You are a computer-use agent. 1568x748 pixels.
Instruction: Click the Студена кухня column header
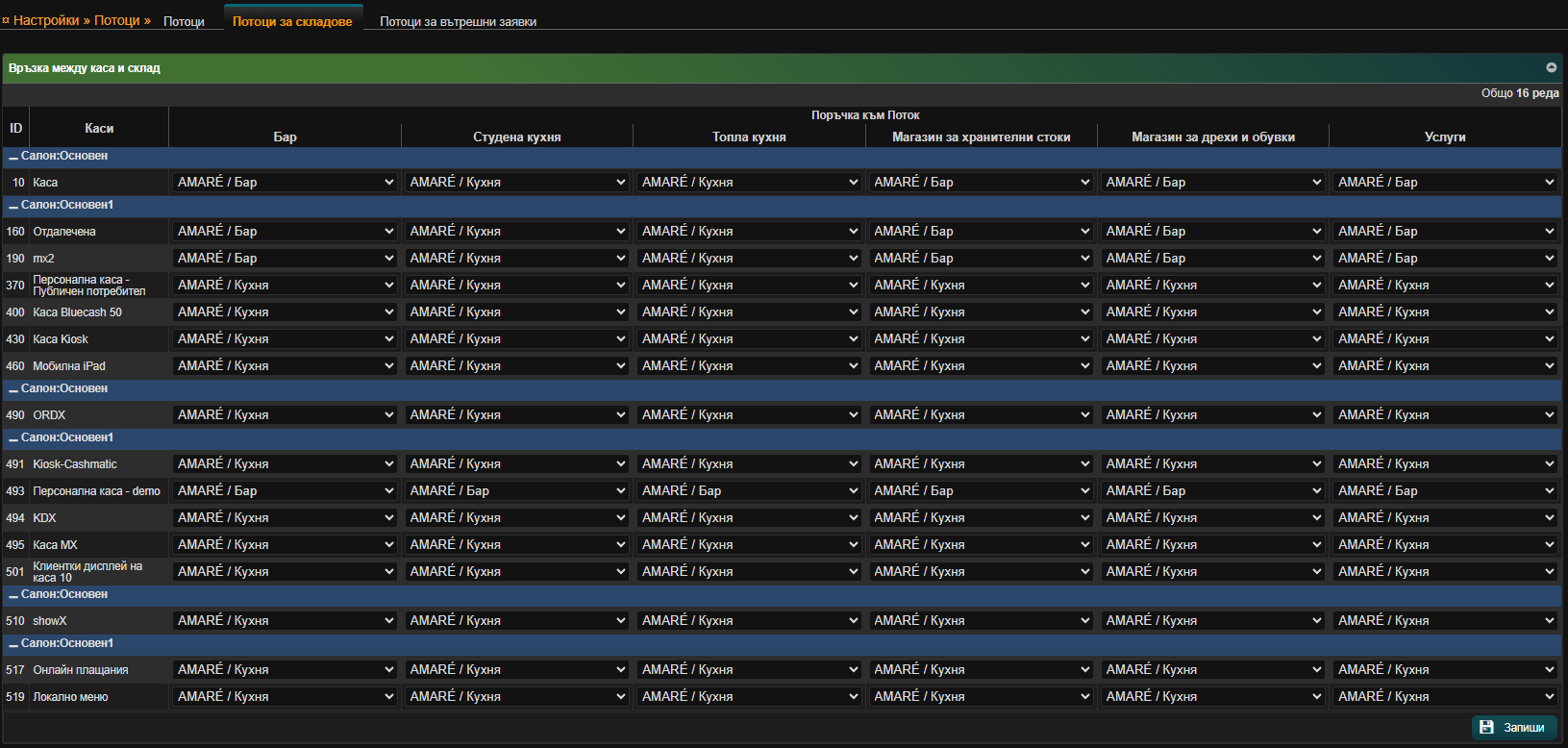517,137
